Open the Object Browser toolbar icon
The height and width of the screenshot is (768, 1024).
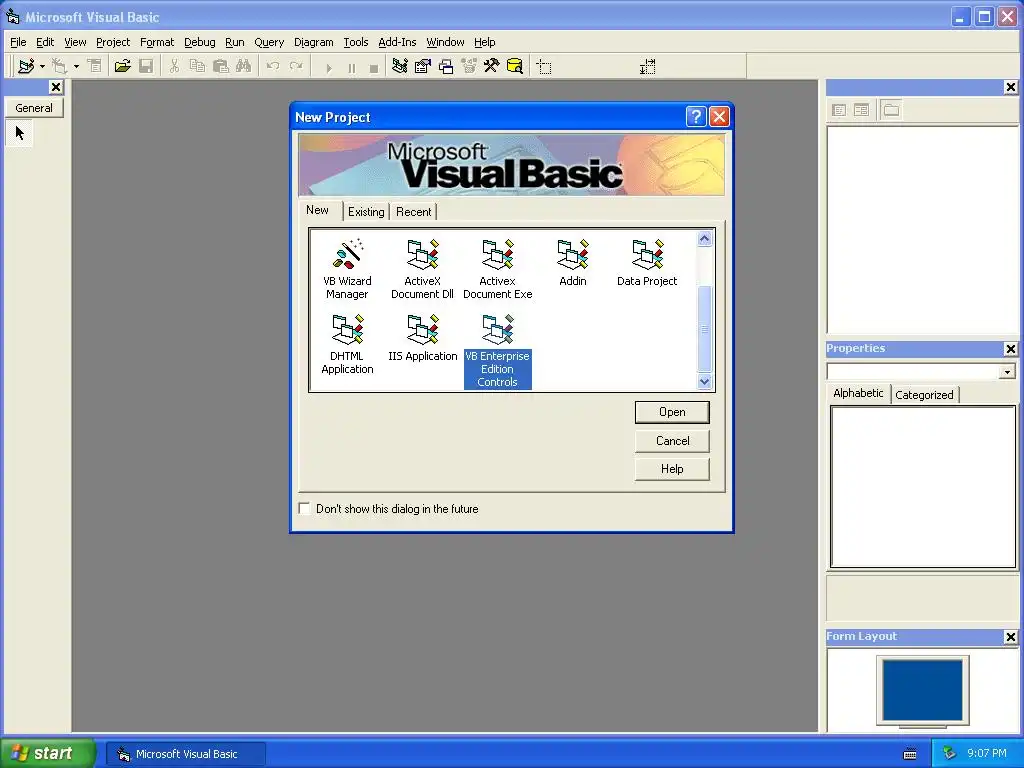[469, 66]
